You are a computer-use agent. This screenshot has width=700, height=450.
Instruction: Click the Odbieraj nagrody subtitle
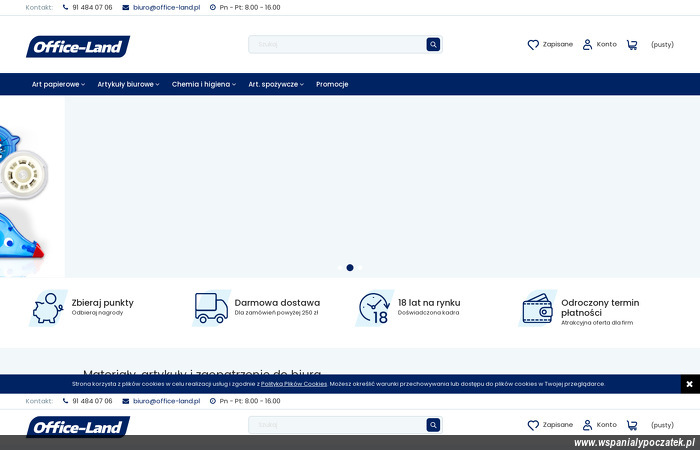pos(97,313)
